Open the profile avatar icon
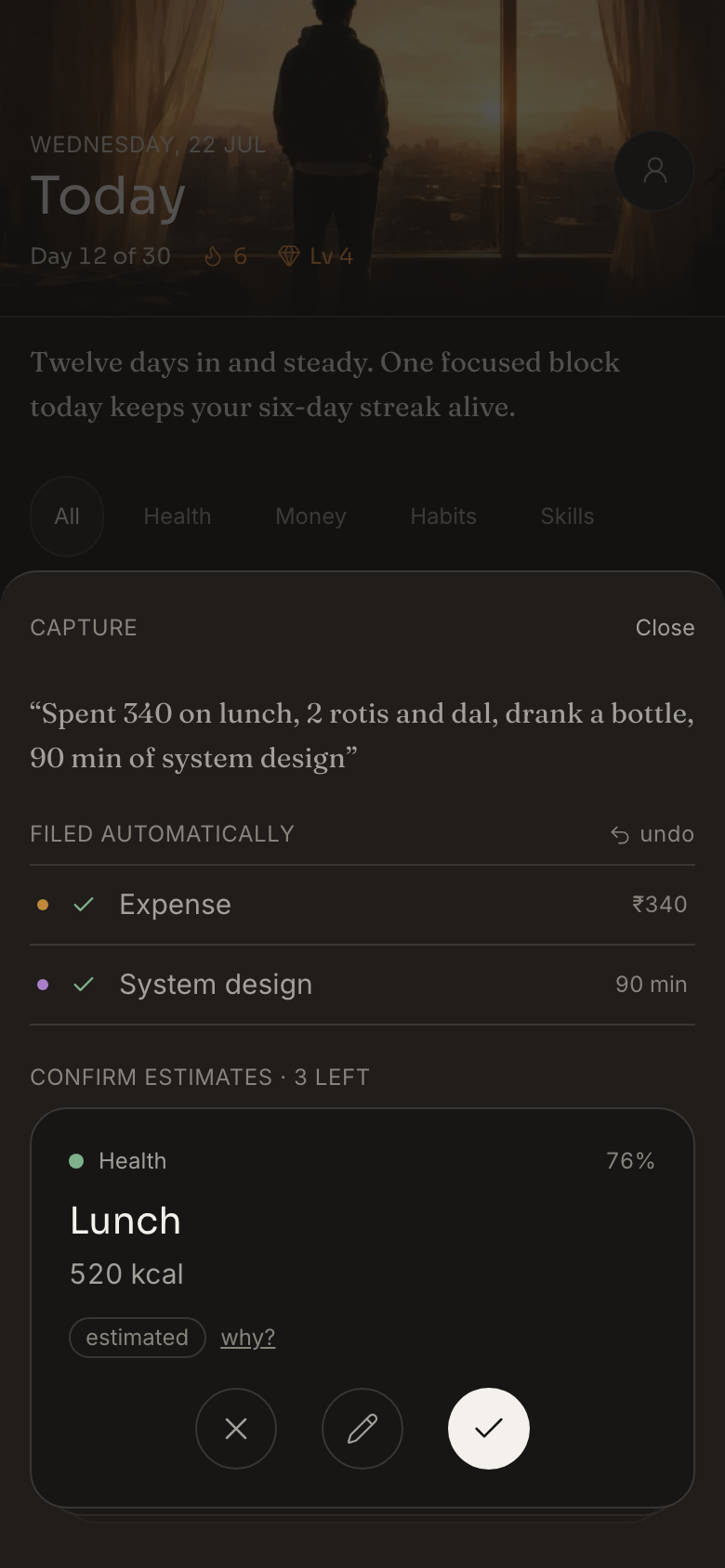This screenshot has height=1568, width=725. tap(654, 171)
